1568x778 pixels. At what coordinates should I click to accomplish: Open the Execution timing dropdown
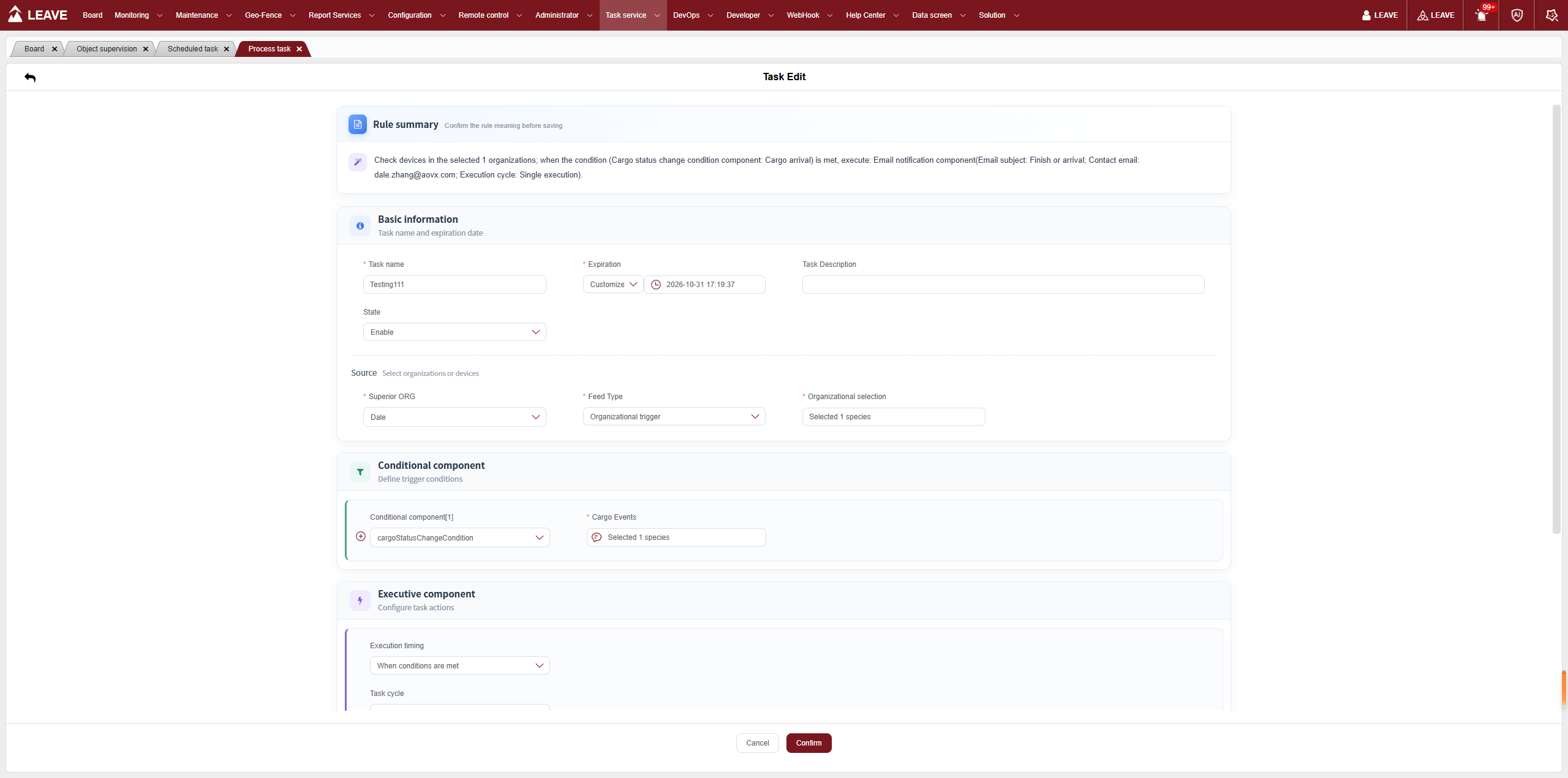point(460,665)
